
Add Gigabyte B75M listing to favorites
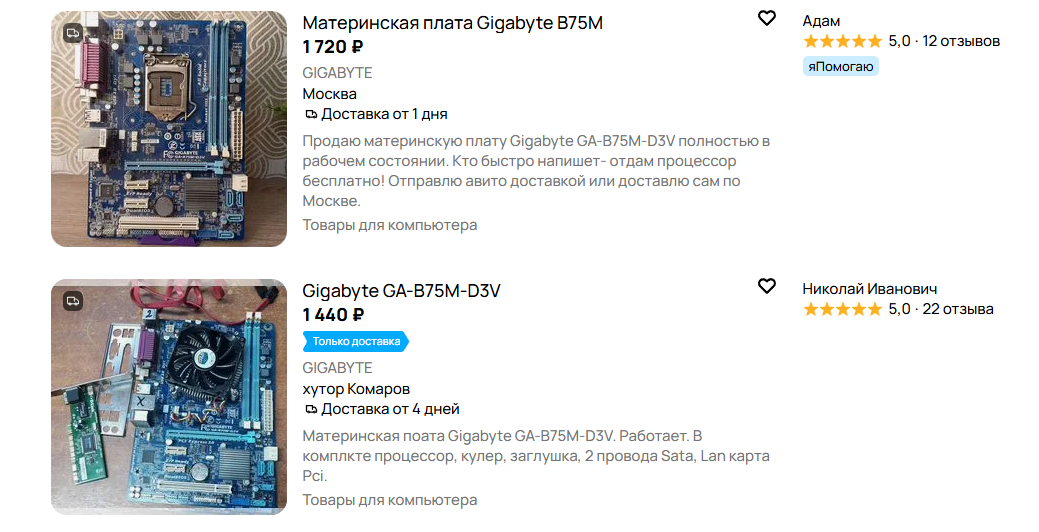(x=766, y=18)
